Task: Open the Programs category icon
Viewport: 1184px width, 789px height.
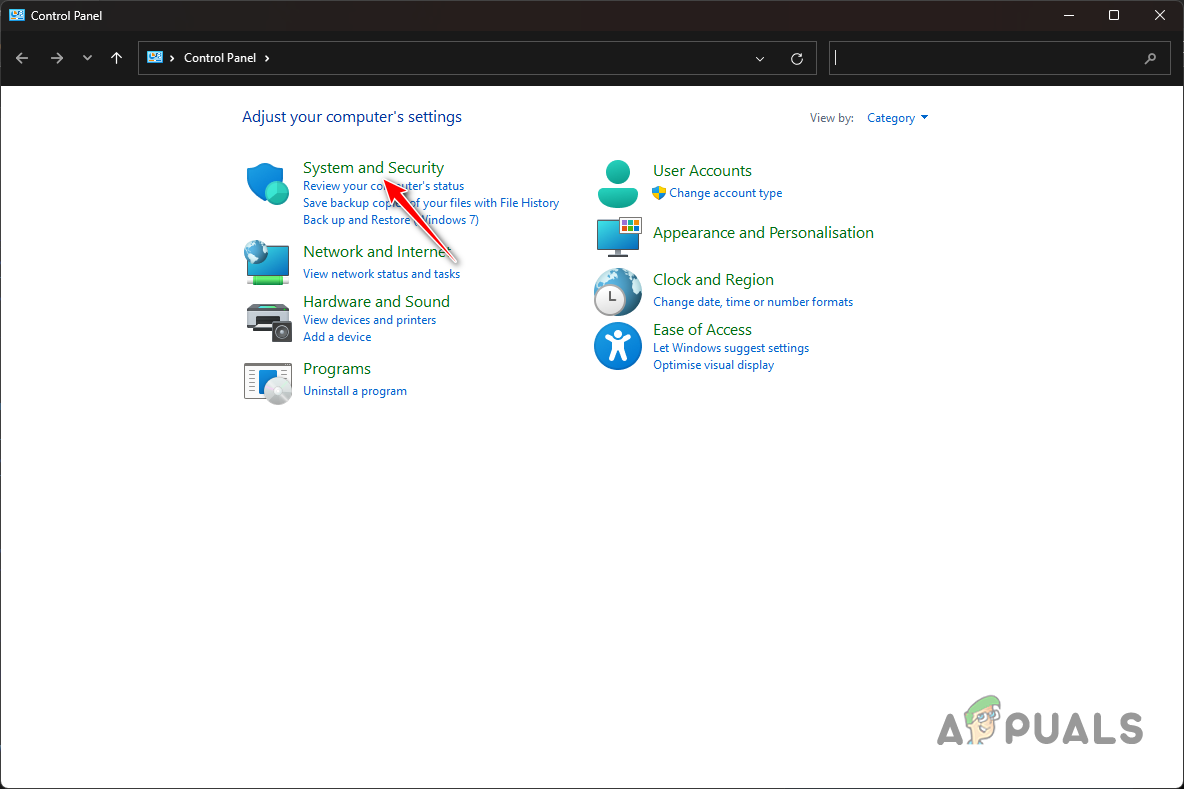Action: (x=267, y=383)
